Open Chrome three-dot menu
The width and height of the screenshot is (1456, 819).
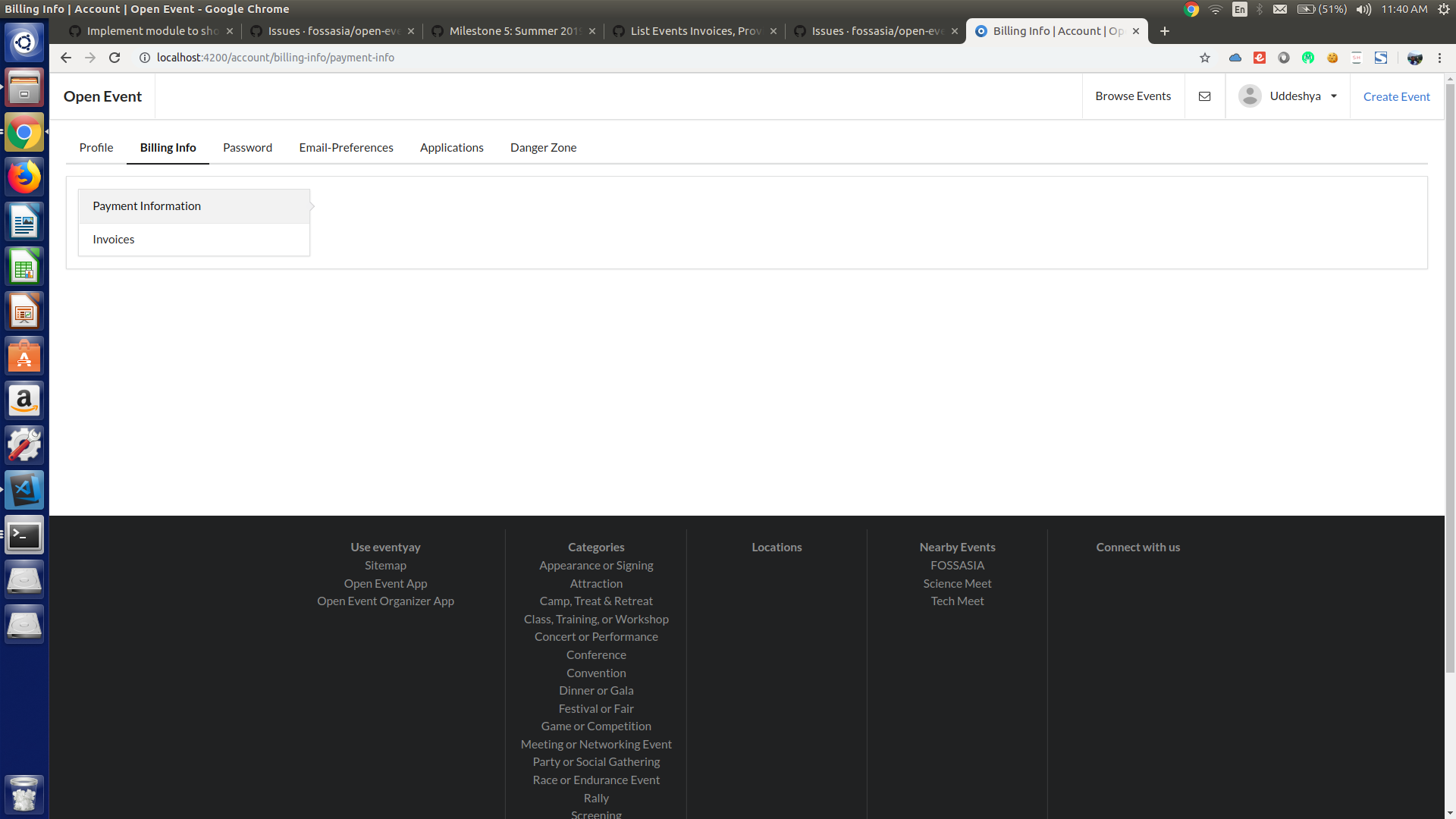pos(1439,58)
